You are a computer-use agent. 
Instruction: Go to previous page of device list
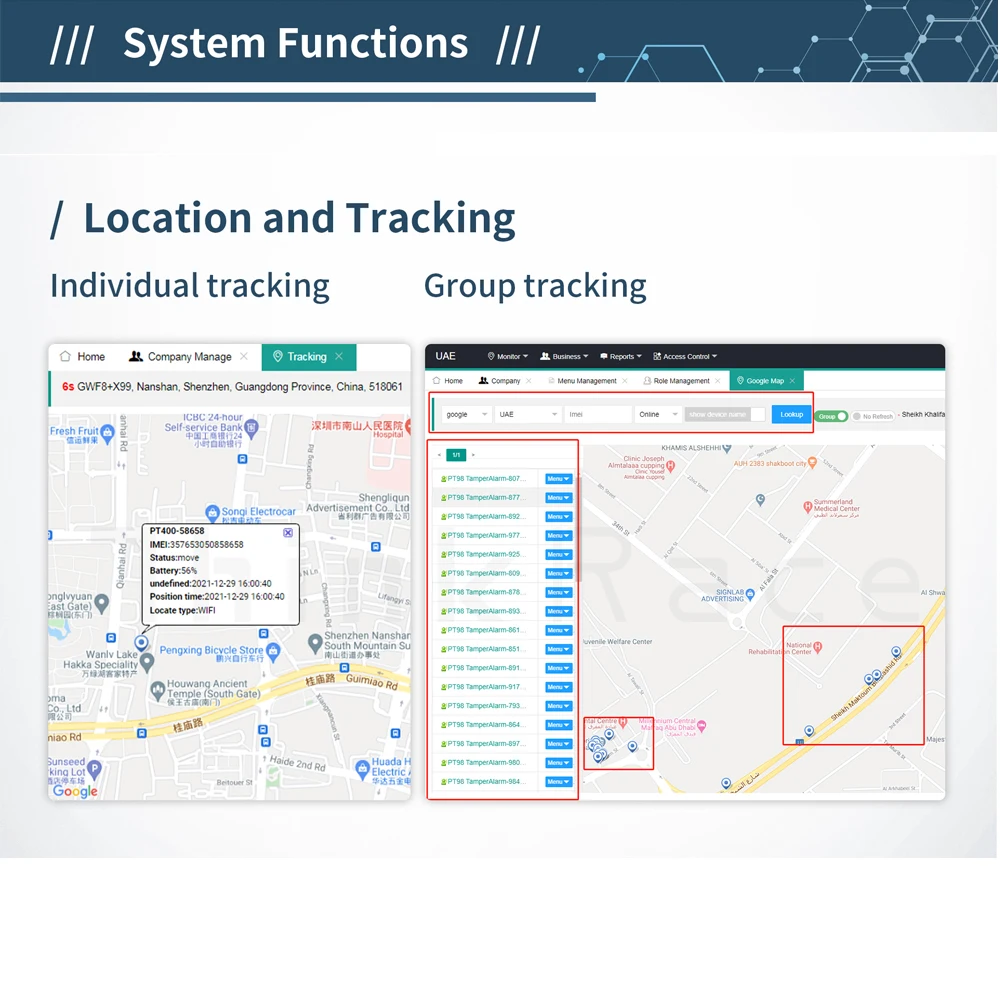pos(439,455)
